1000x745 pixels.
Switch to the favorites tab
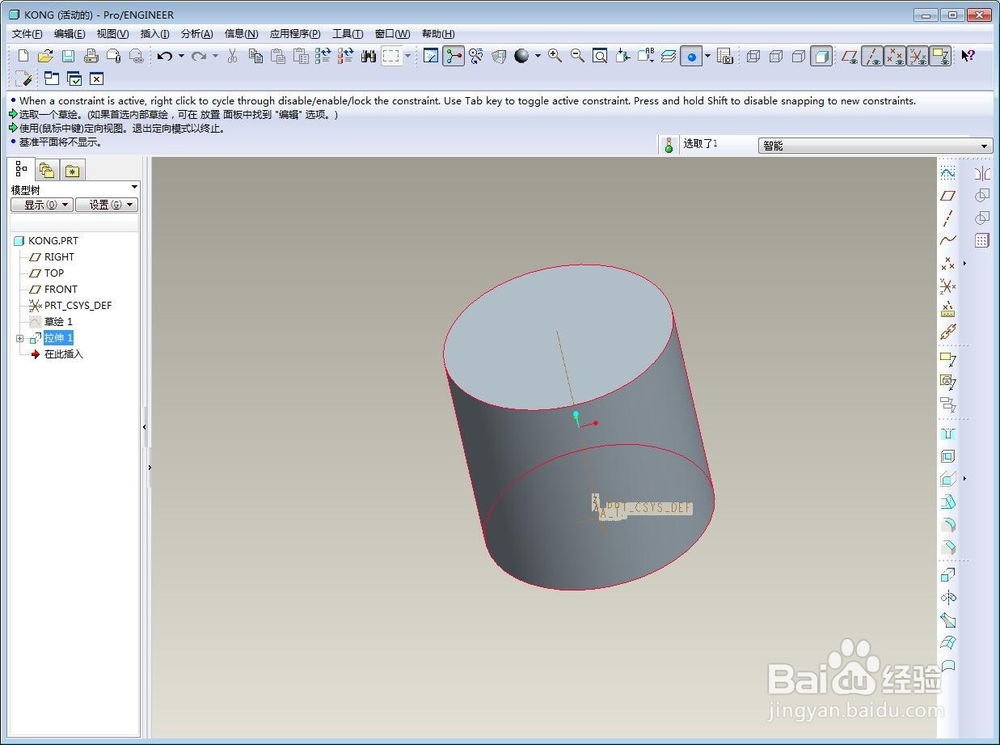72,170
